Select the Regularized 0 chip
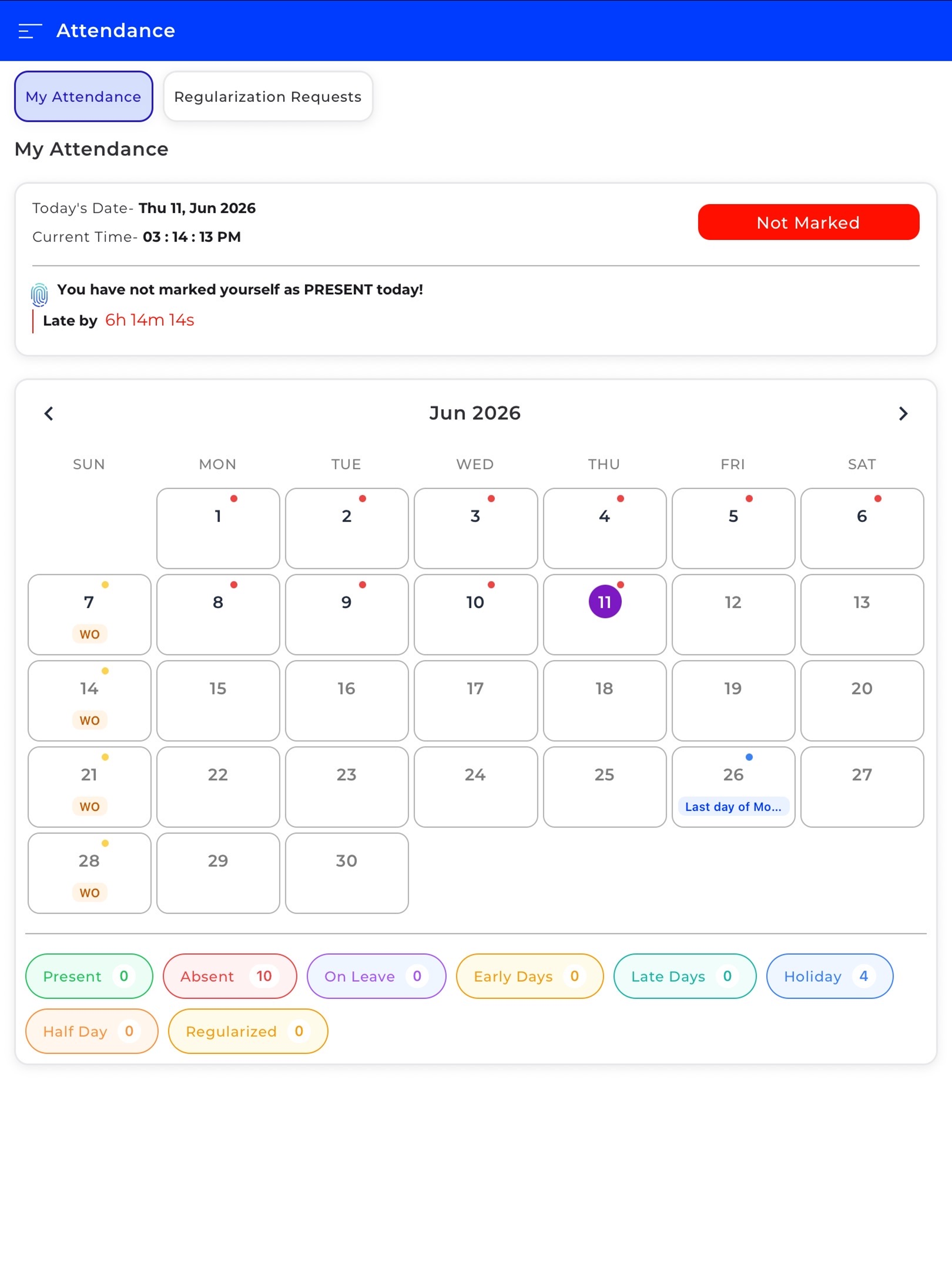952x1270 pixels. point(248,1031)
